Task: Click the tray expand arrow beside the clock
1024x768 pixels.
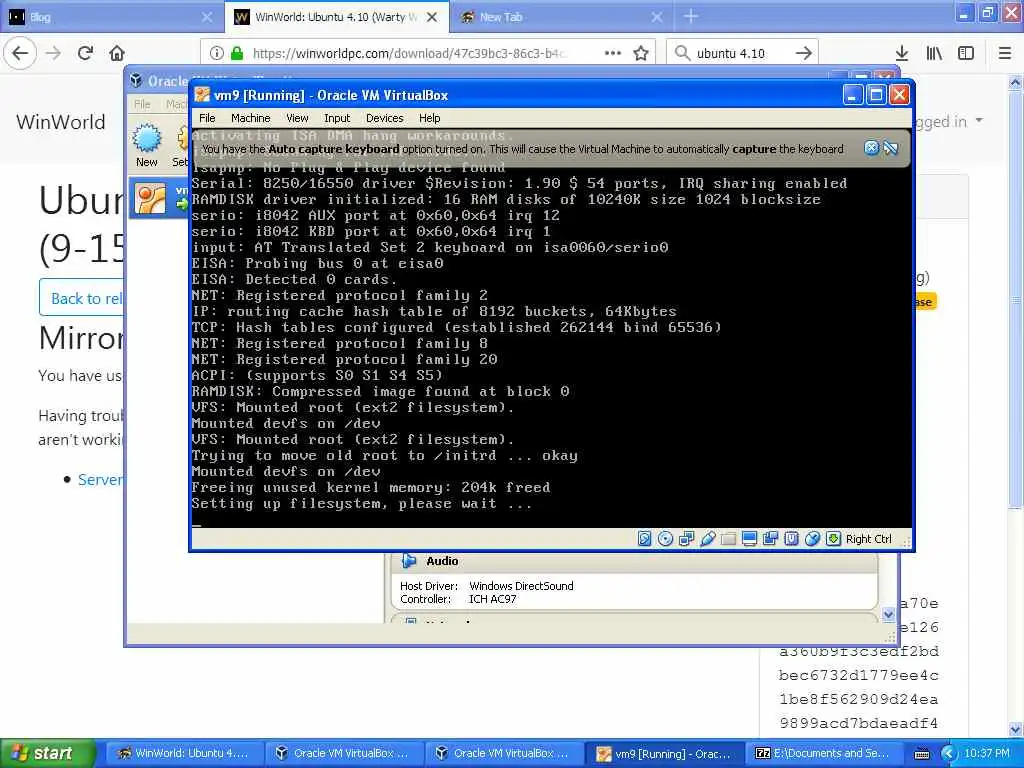Action: tap(948, 754)
